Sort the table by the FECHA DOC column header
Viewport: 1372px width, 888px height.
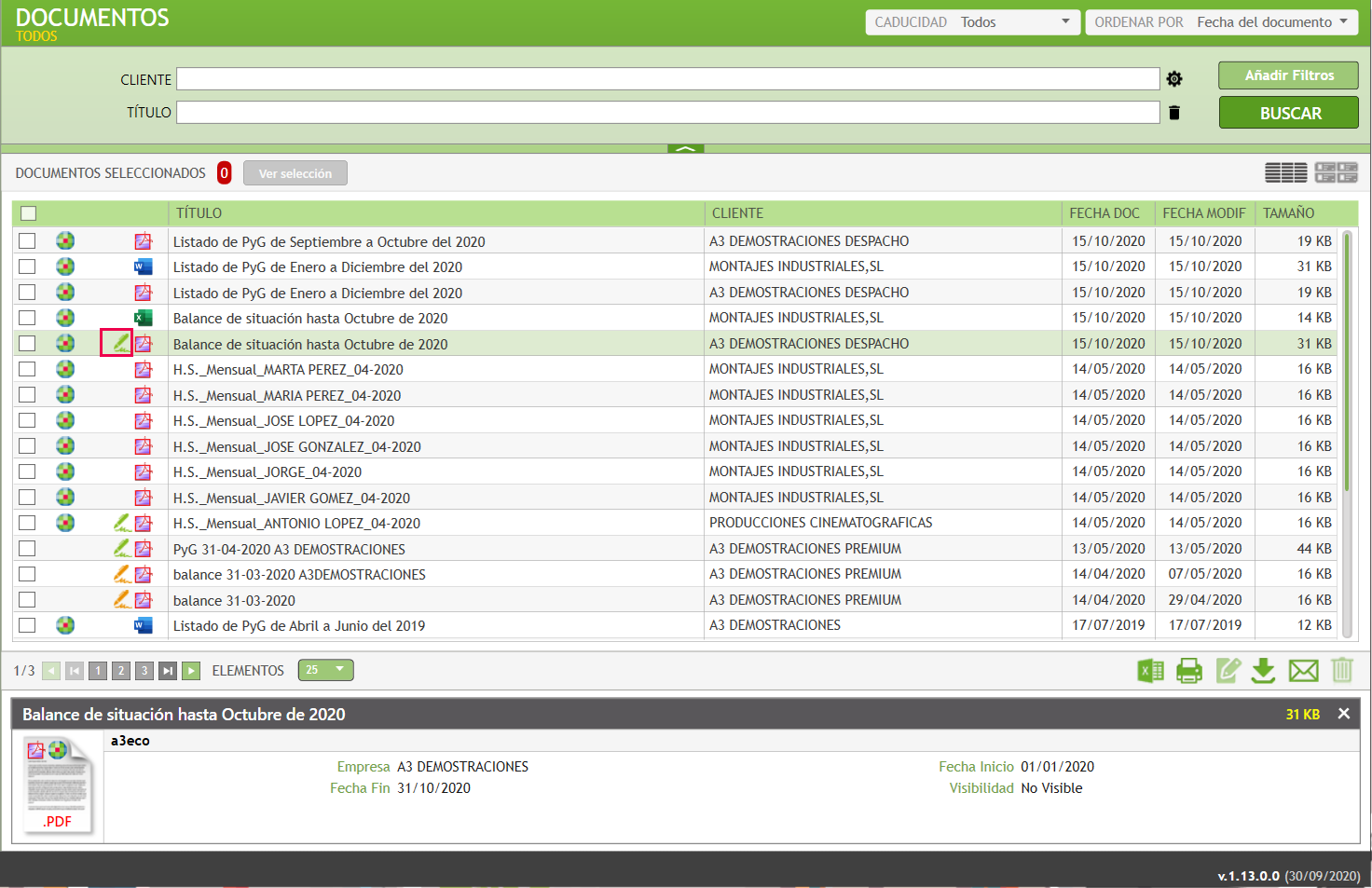(1104, 213)
